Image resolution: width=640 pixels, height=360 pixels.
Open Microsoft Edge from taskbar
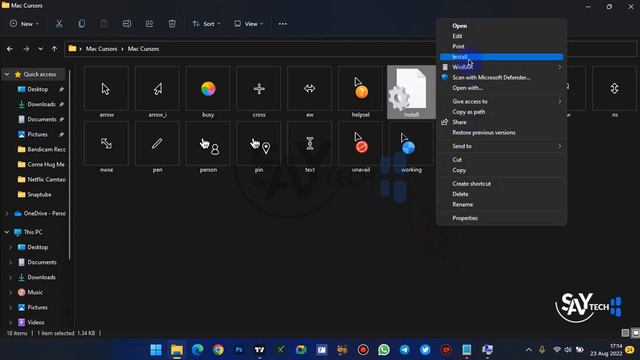click(198, 350)
